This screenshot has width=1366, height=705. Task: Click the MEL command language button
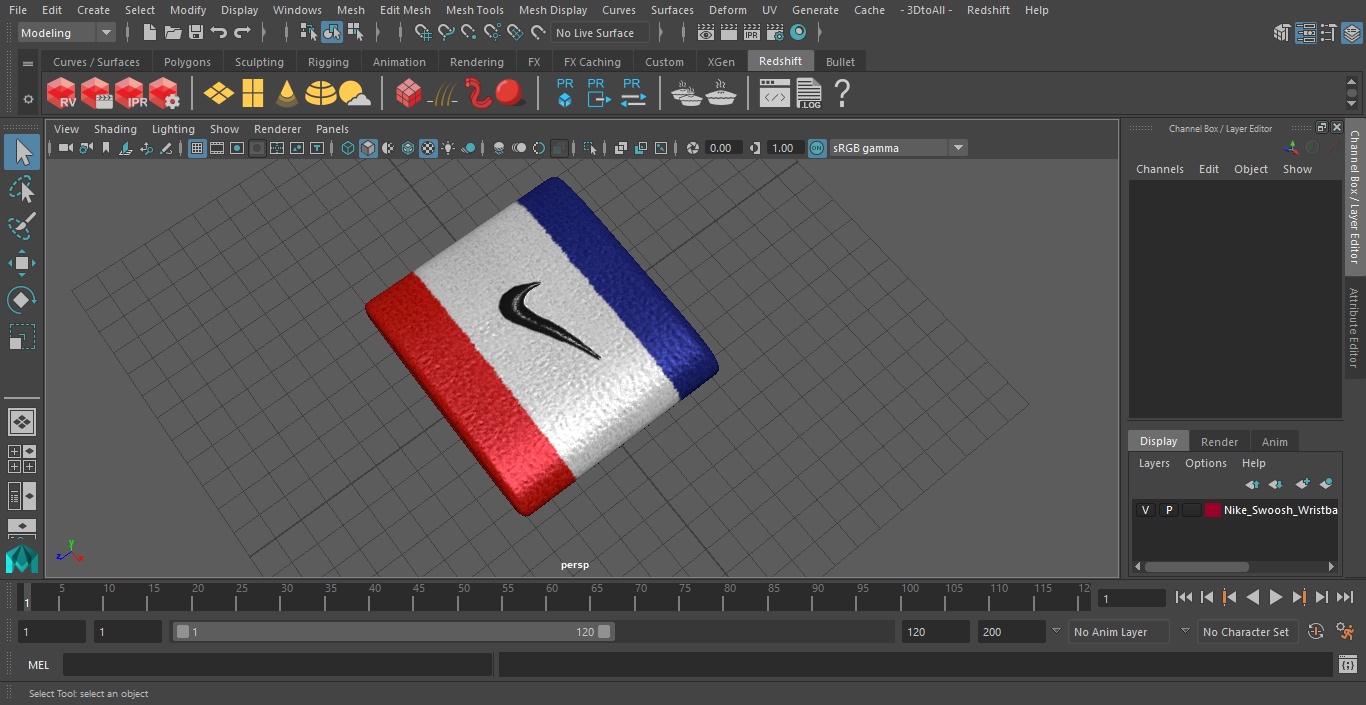pyautogui.click(x=38, y=665)
